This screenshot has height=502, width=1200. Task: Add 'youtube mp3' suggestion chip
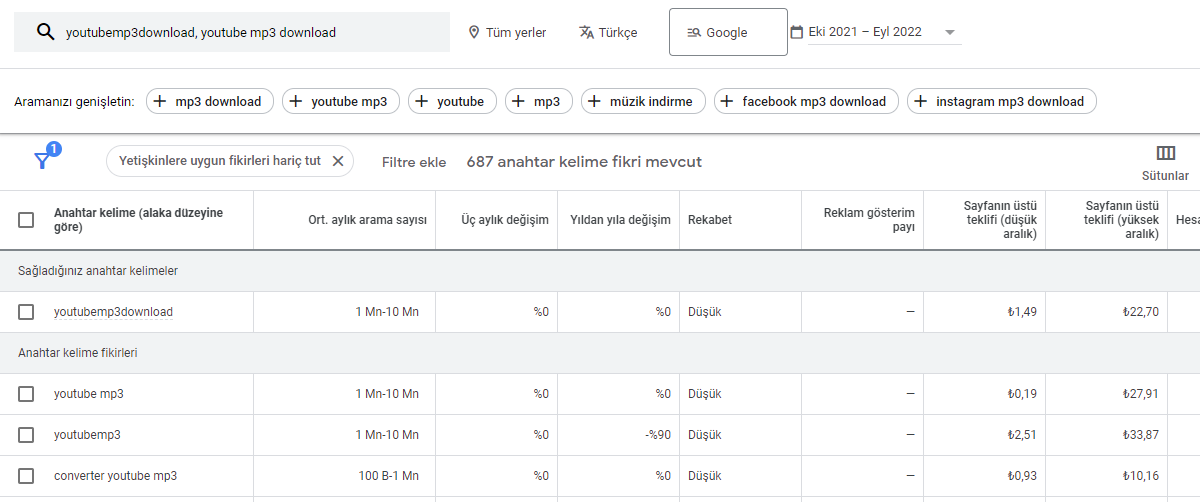[x=341, y=101]
